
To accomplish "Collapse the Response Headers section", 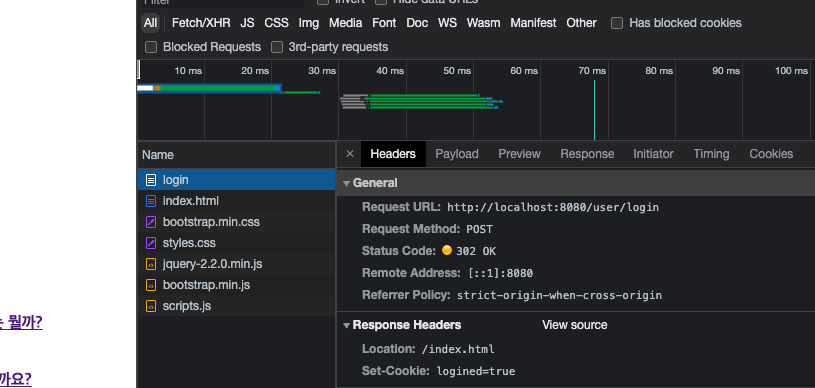I will tap(347, 326).
